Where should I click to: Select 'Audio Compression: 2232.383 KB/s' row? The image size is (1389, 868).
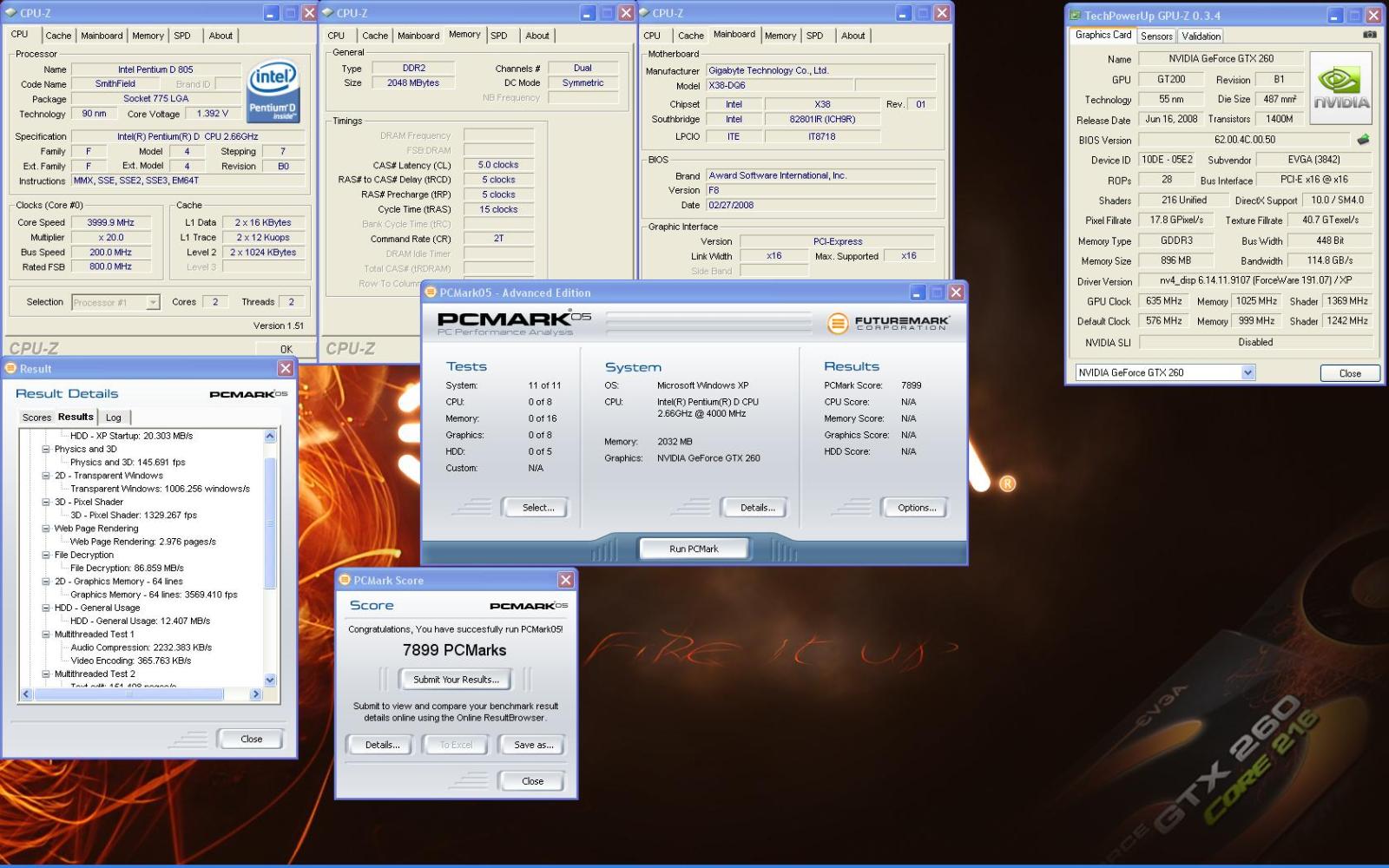(141, 648)
